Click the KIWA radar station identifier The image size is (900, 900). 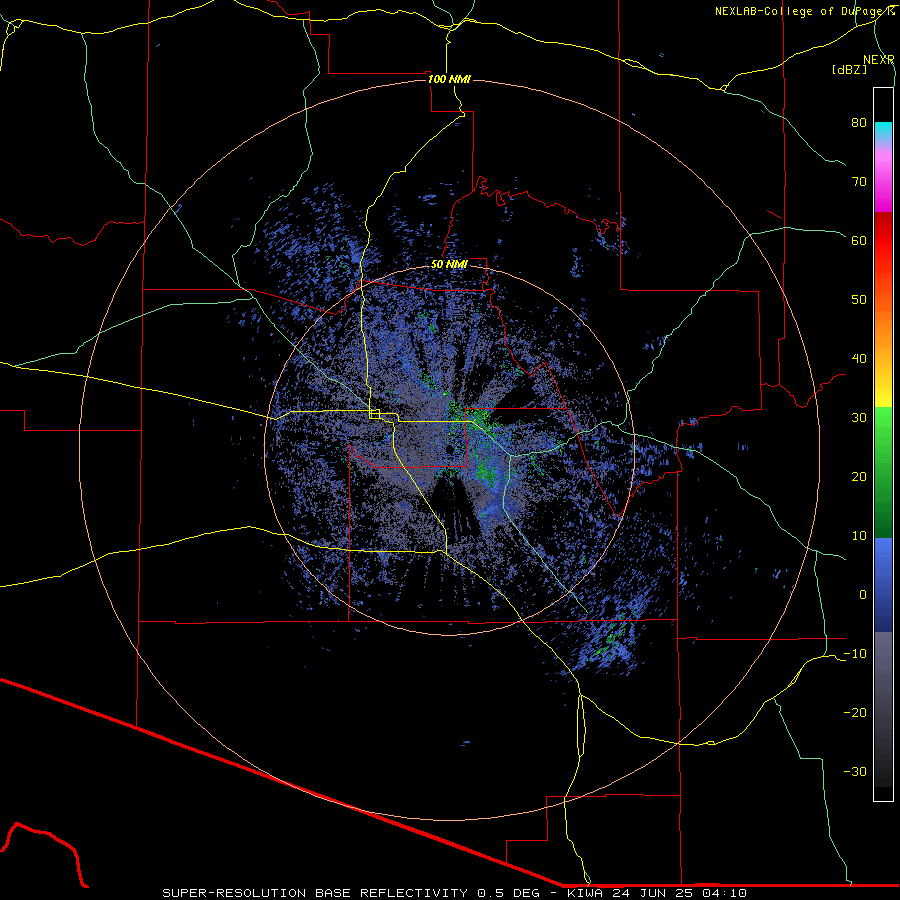point(587,893)
